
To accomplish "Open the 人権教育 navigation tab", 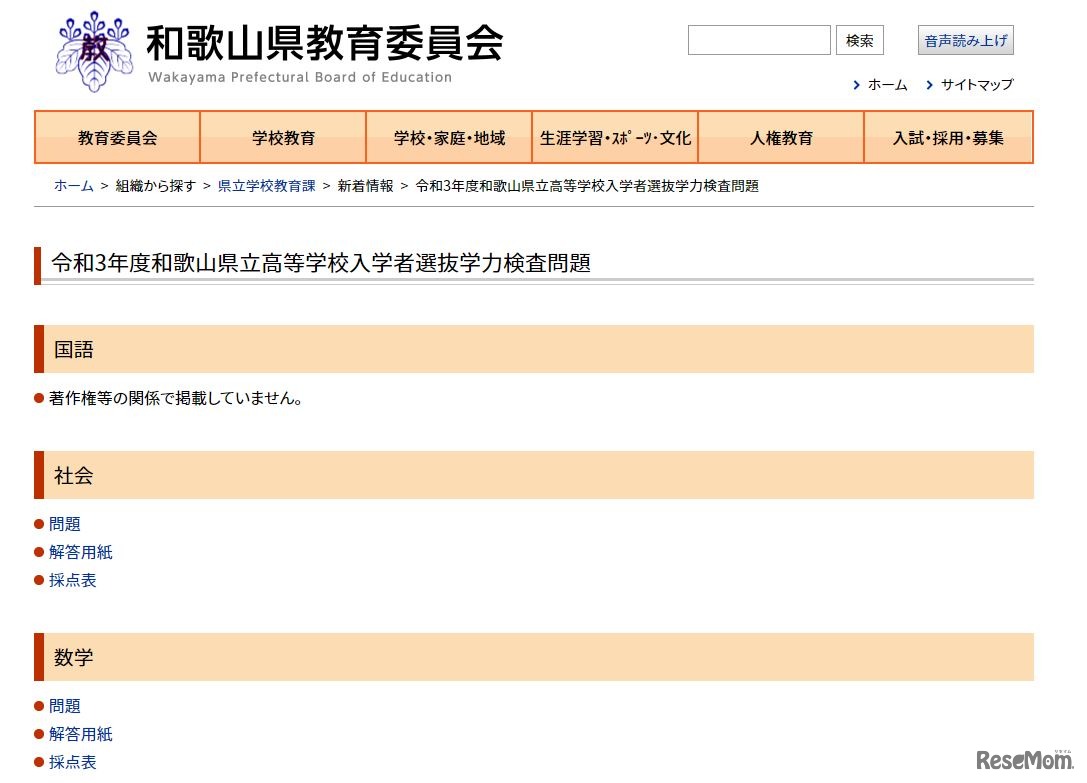I will click(781, 137).
